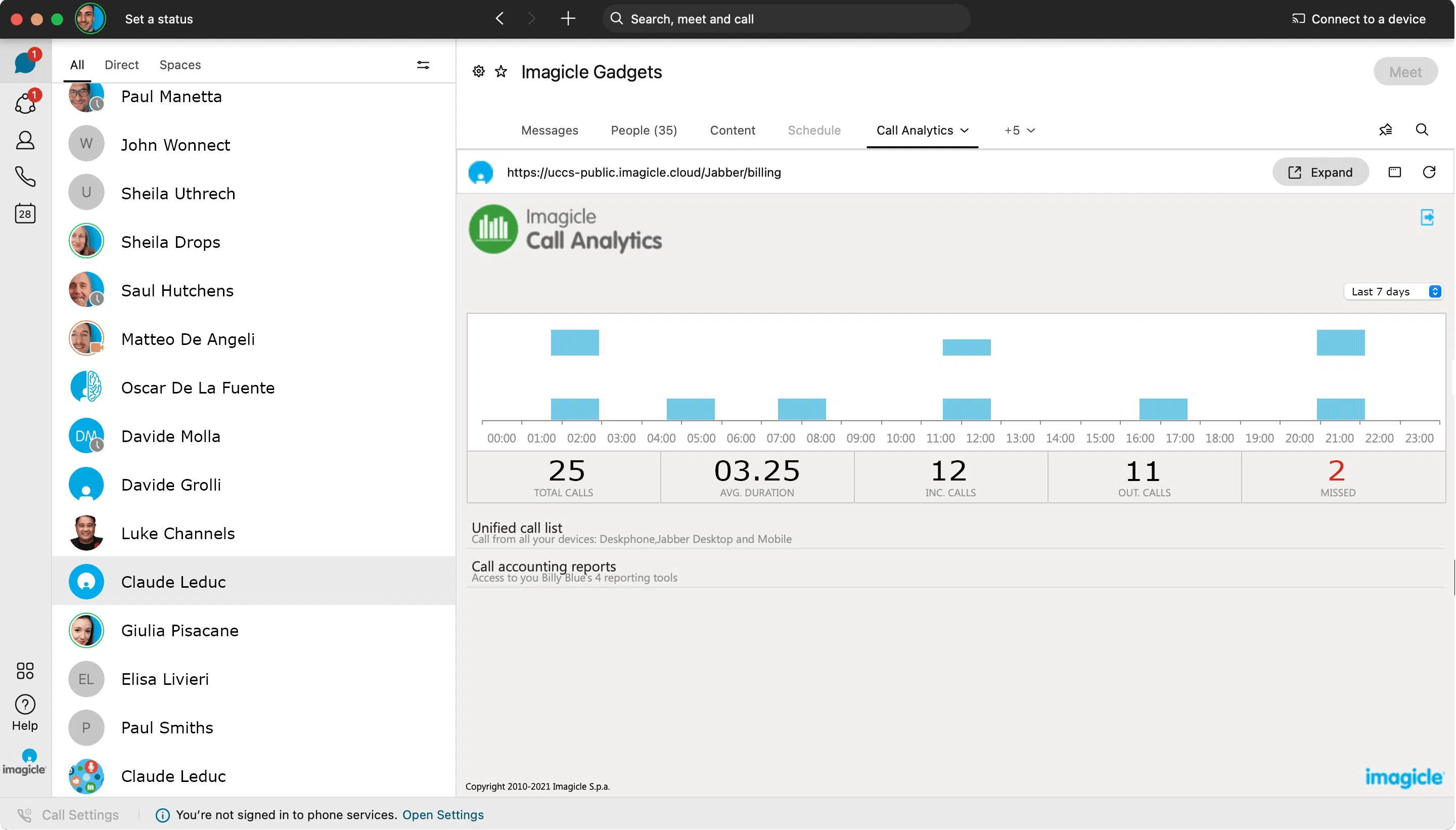This screenshot has width=1456, height=830.
Task: Expand the +5 additional tabs menu
Action: click(1020, 130)
